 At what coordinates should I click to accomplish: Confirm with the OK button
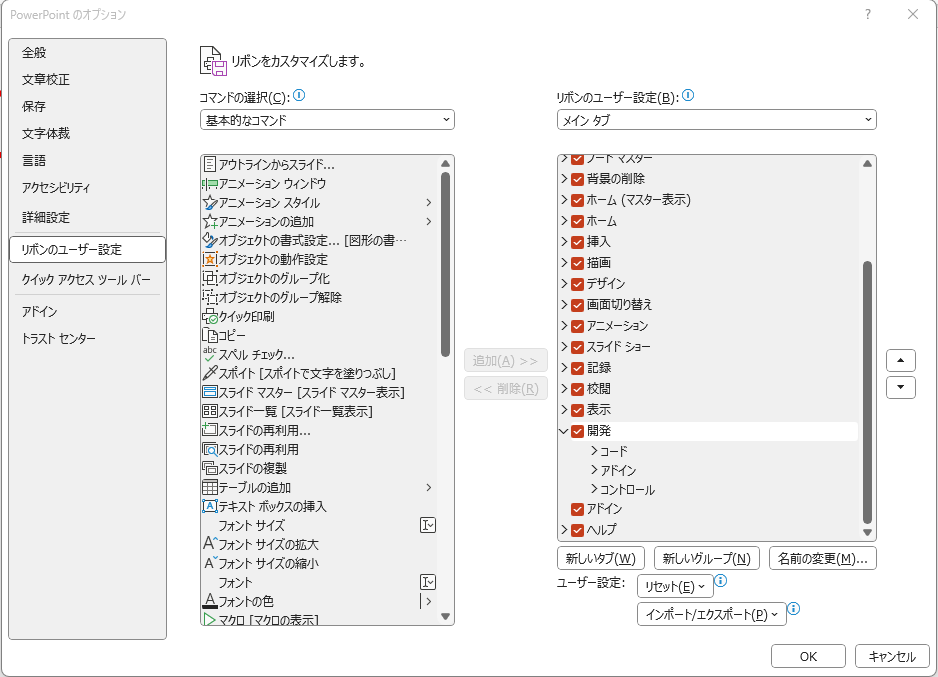click(x=808, y=656)
